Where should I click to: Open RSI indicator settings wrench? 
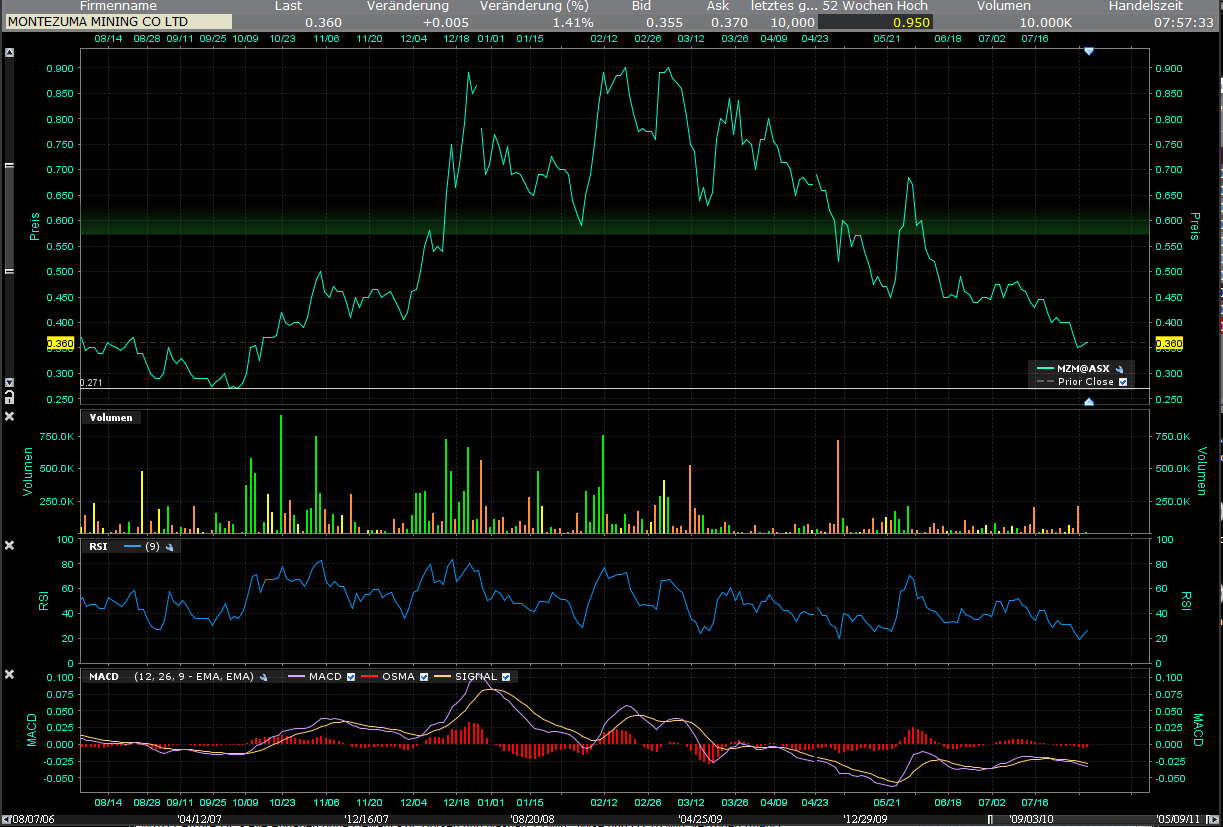tap(169, 547)
